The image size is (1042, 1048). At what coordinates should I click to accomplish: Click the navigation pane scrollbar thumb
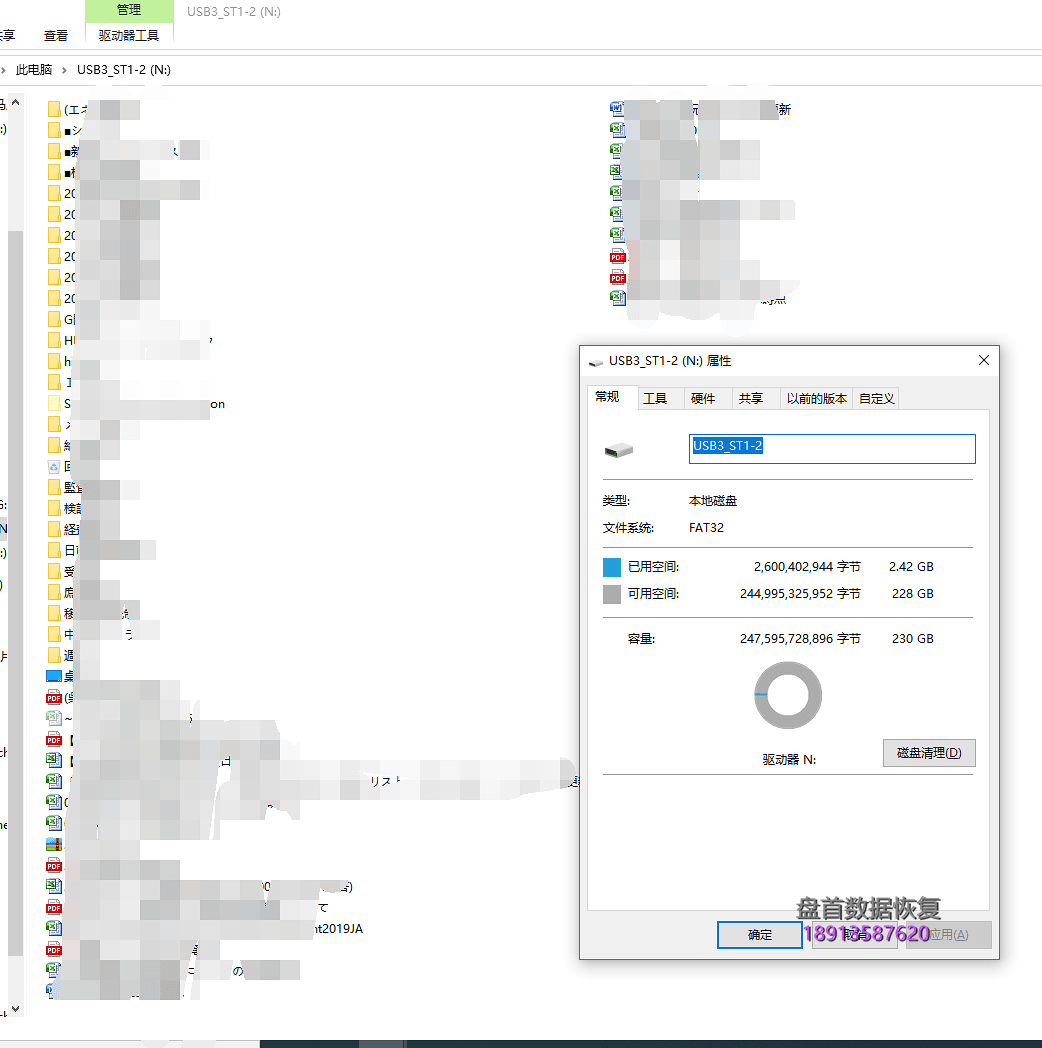coord(15,592)
